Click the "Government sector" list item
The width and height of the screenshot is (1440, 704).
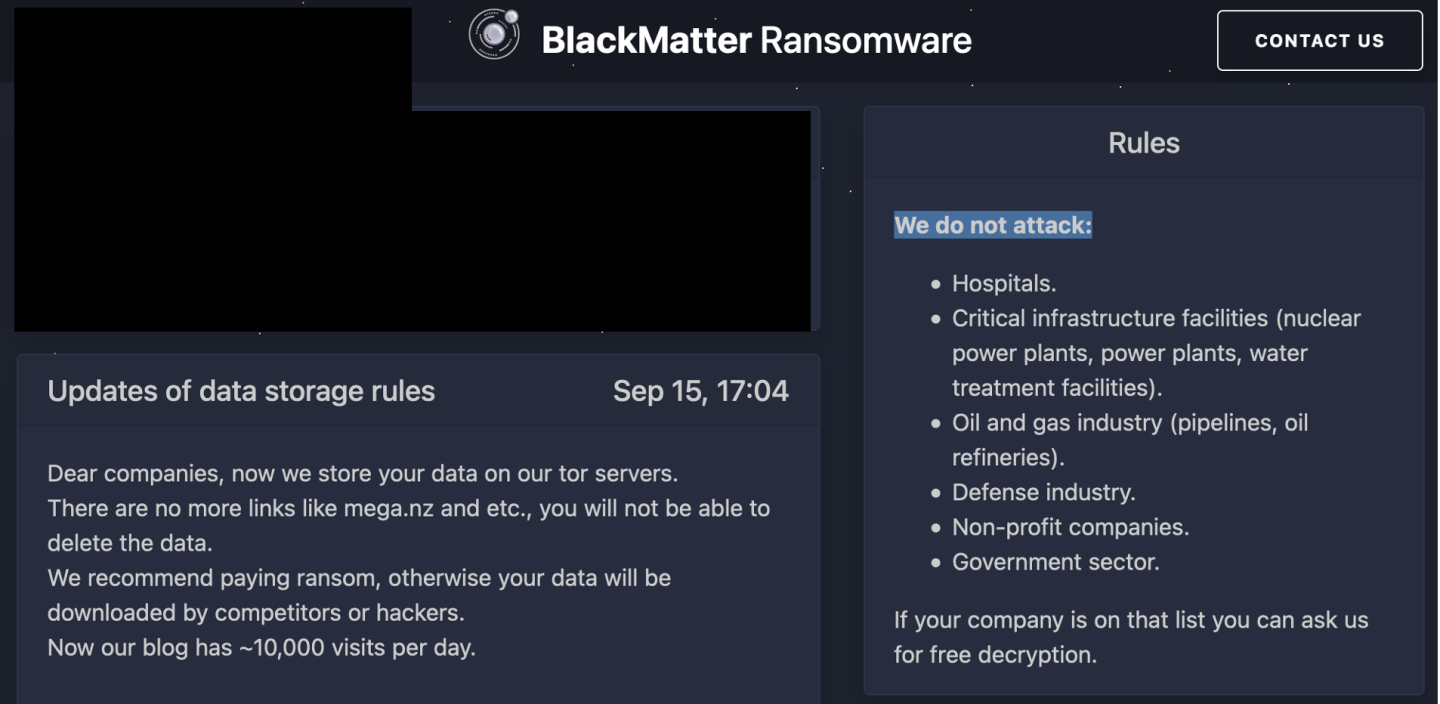pos(1055,561)
